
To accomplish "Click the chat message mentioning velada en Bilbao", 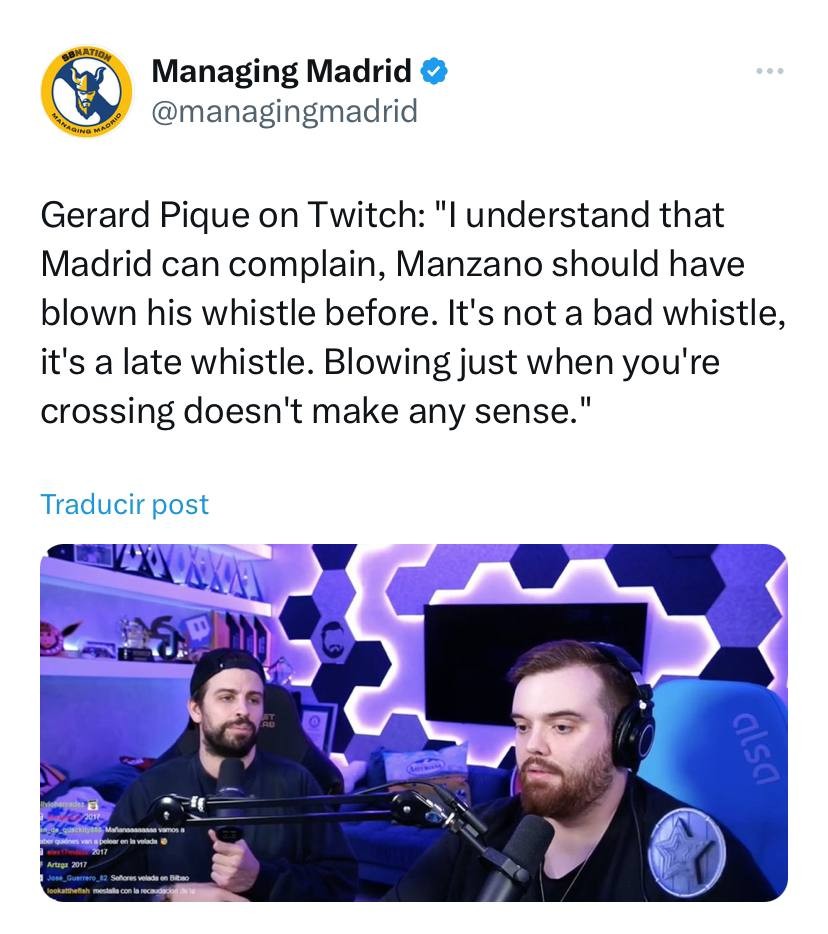I will click(118, 878).
